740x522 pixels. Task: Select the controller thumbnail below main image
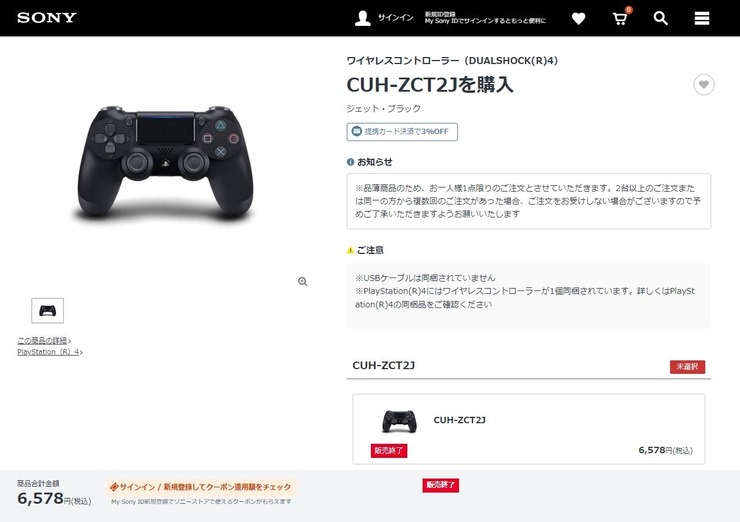[48, 311]
